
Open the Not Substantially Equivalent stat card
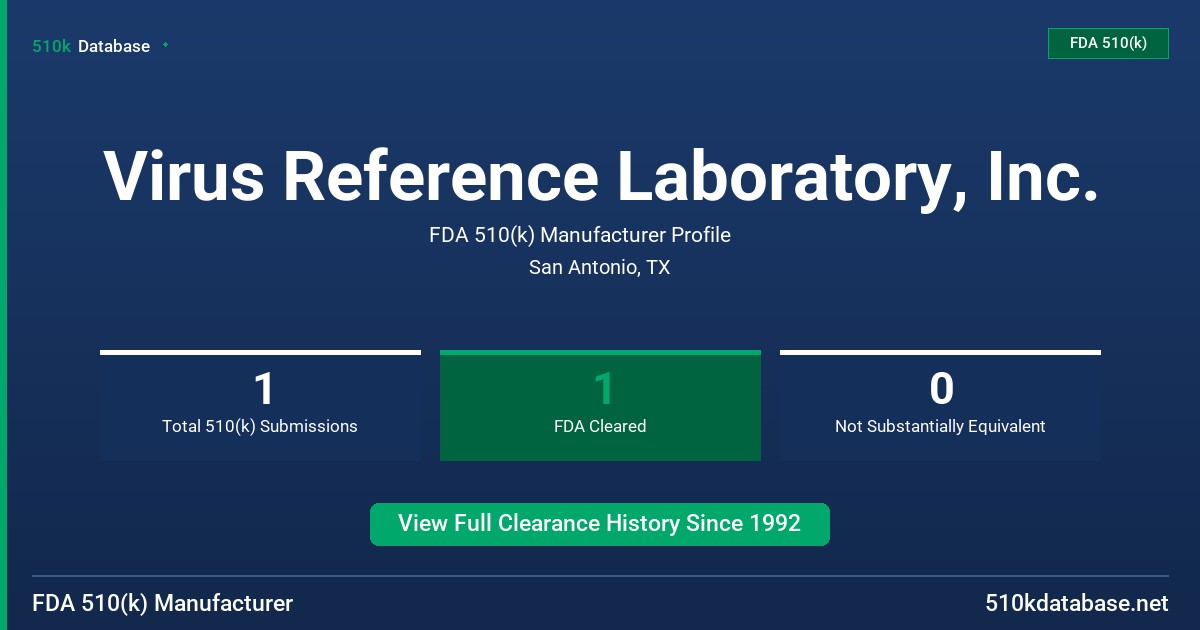pyautogui.click(x=940, y=406)
